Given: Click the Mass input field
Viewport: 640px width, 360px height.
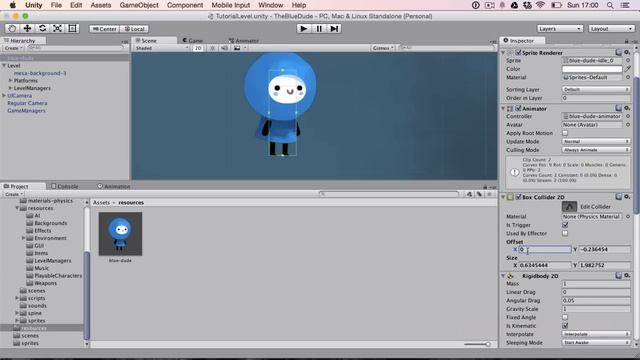Looking at the screenshot, I should [x=596, y=284].
